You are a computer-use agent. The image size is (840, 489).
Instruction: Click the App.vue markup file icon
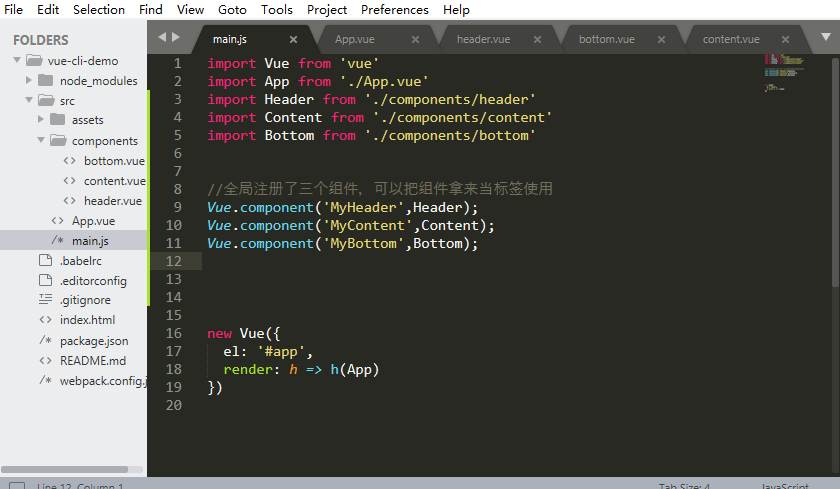click(57, 221)
